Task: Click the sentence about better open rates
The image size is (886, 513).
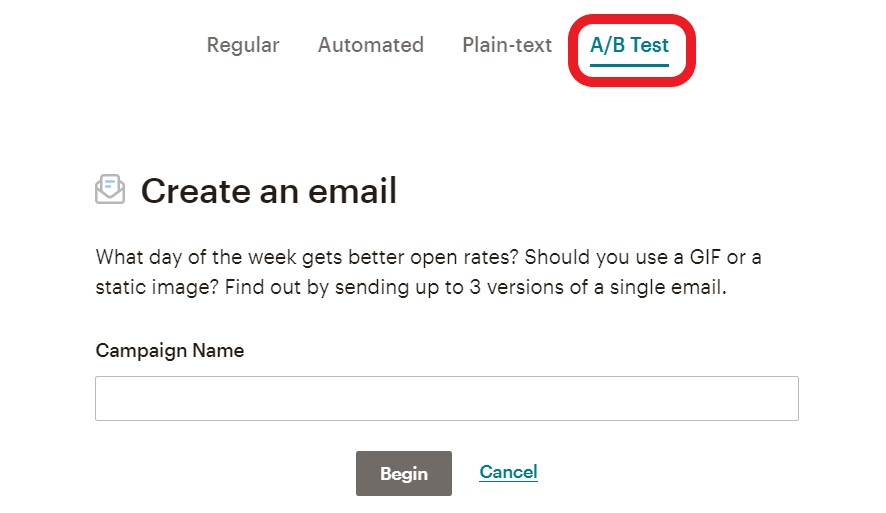Action: click(307, 257)
